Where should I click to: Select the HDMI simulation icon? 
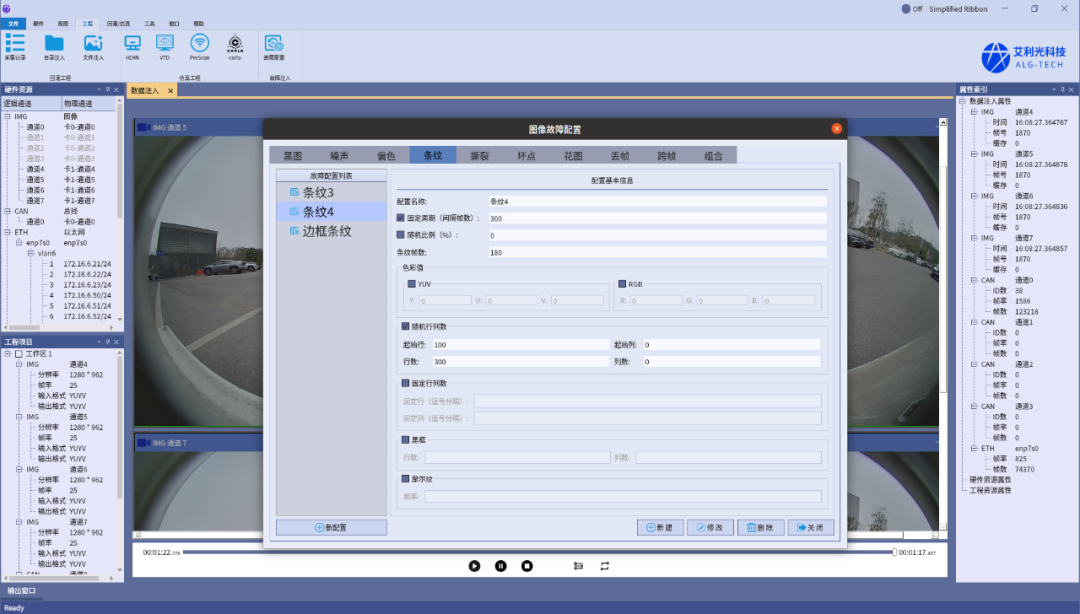[132, 43]
